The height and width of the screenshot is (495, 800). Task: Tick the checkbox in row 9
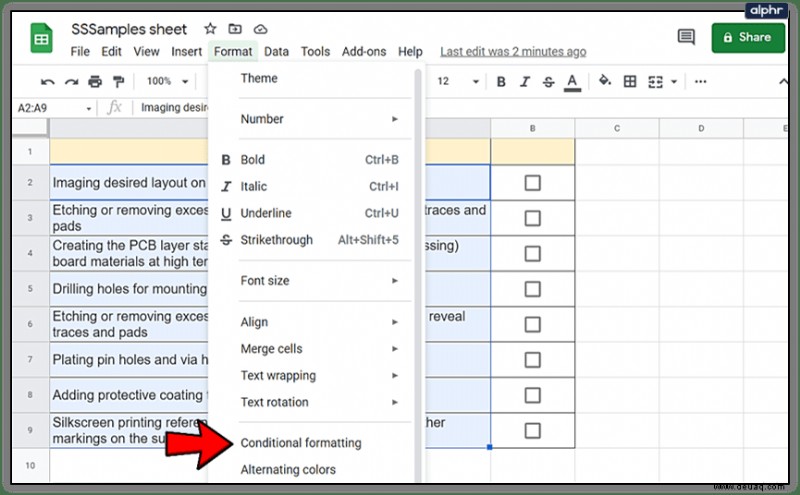(532, 431)
